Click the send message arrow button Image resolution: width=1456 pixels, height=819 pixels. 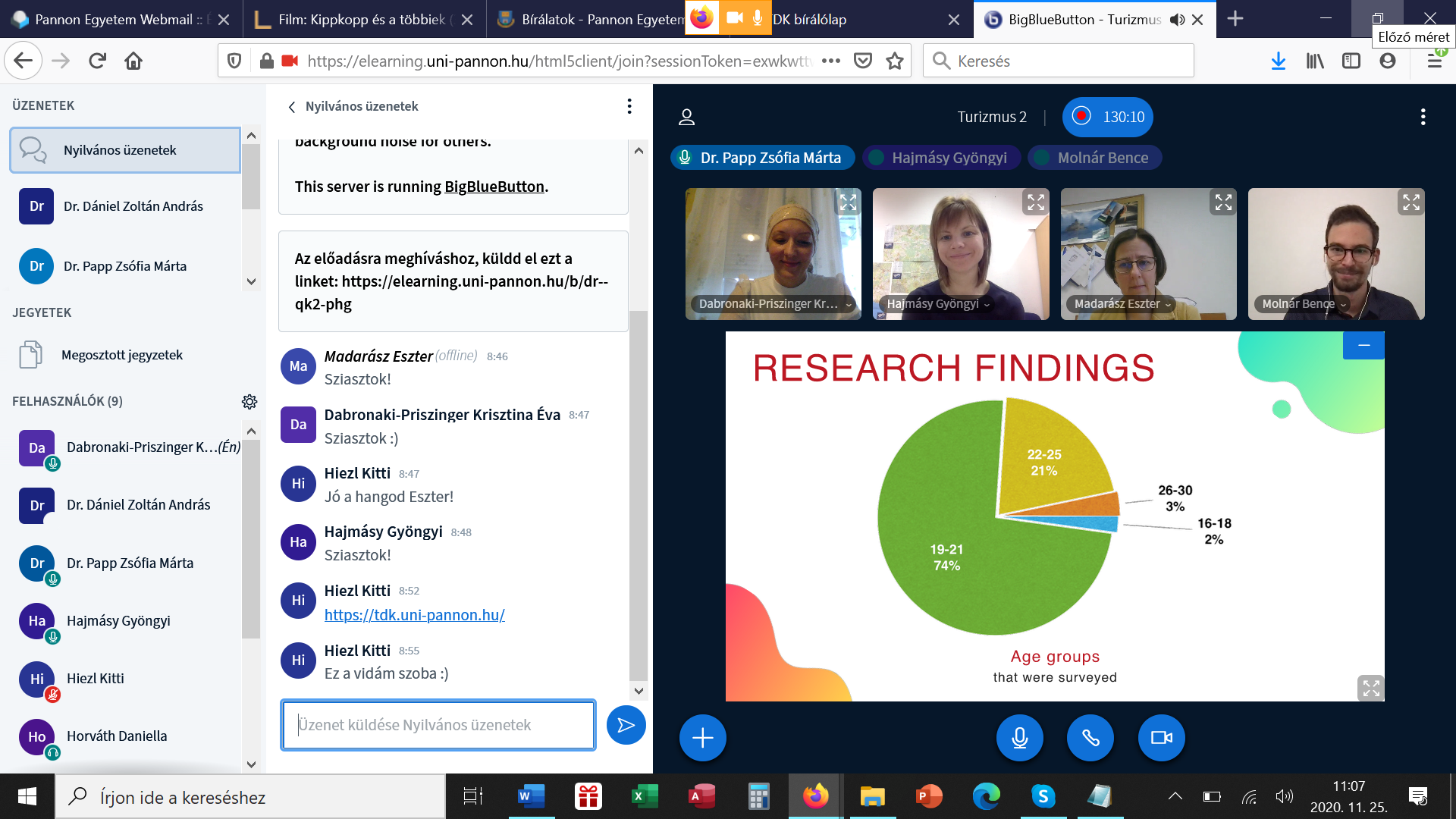[626, 725]
